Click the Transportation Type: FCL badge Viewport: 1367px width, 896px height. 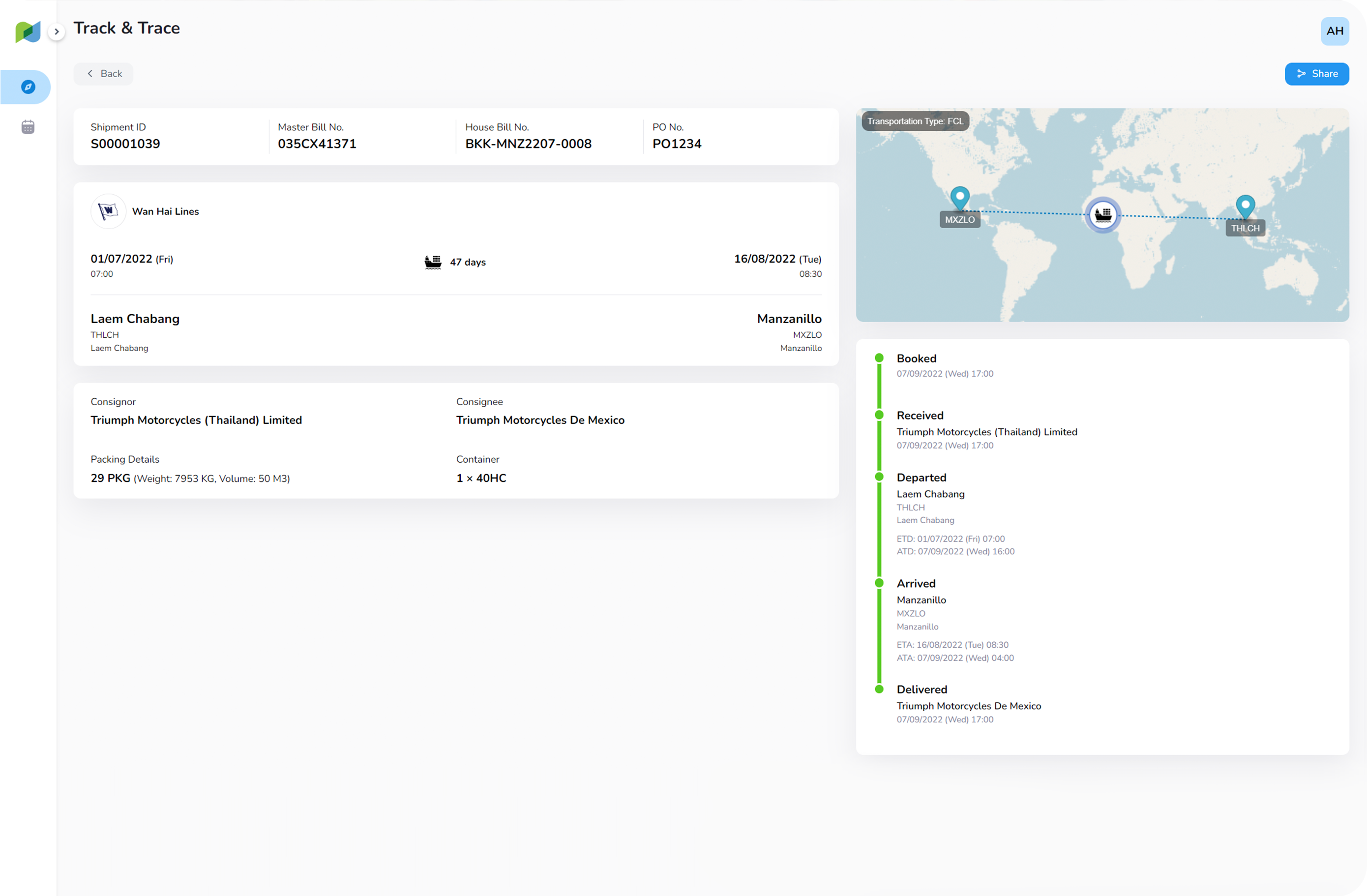(x=915, y=121)
